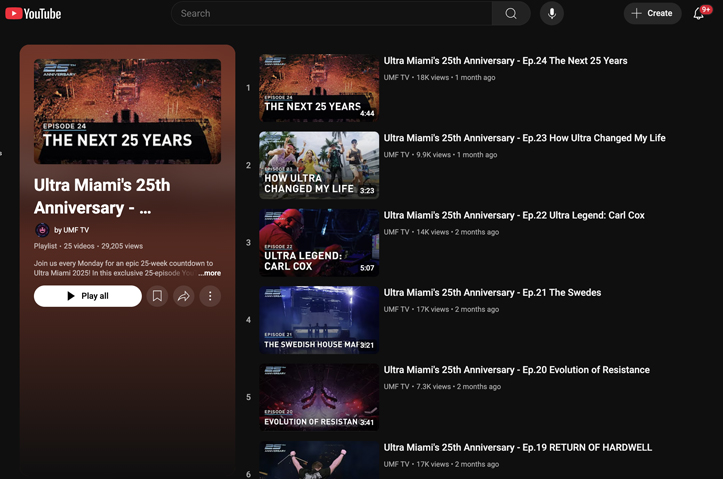Click 'Playlist · 25 videos · 29,205 views' text

(88, 246)
